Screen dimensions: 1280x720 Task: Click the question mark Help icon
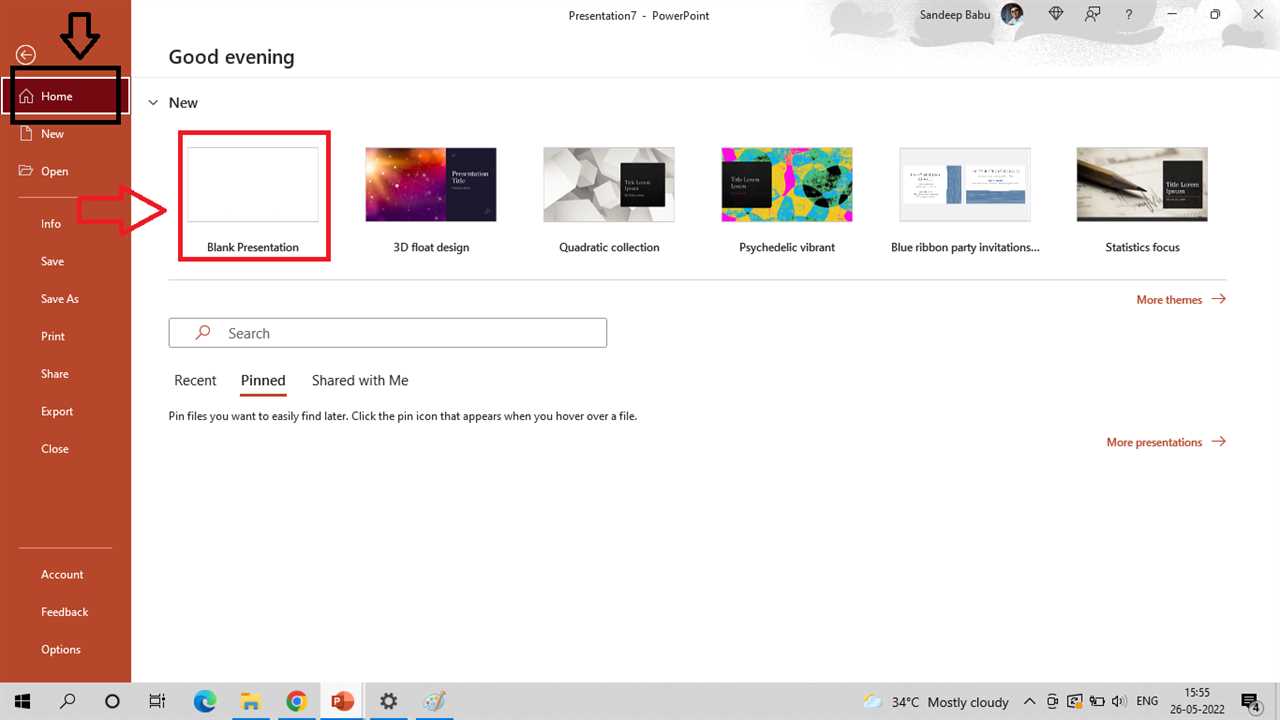1129,15
